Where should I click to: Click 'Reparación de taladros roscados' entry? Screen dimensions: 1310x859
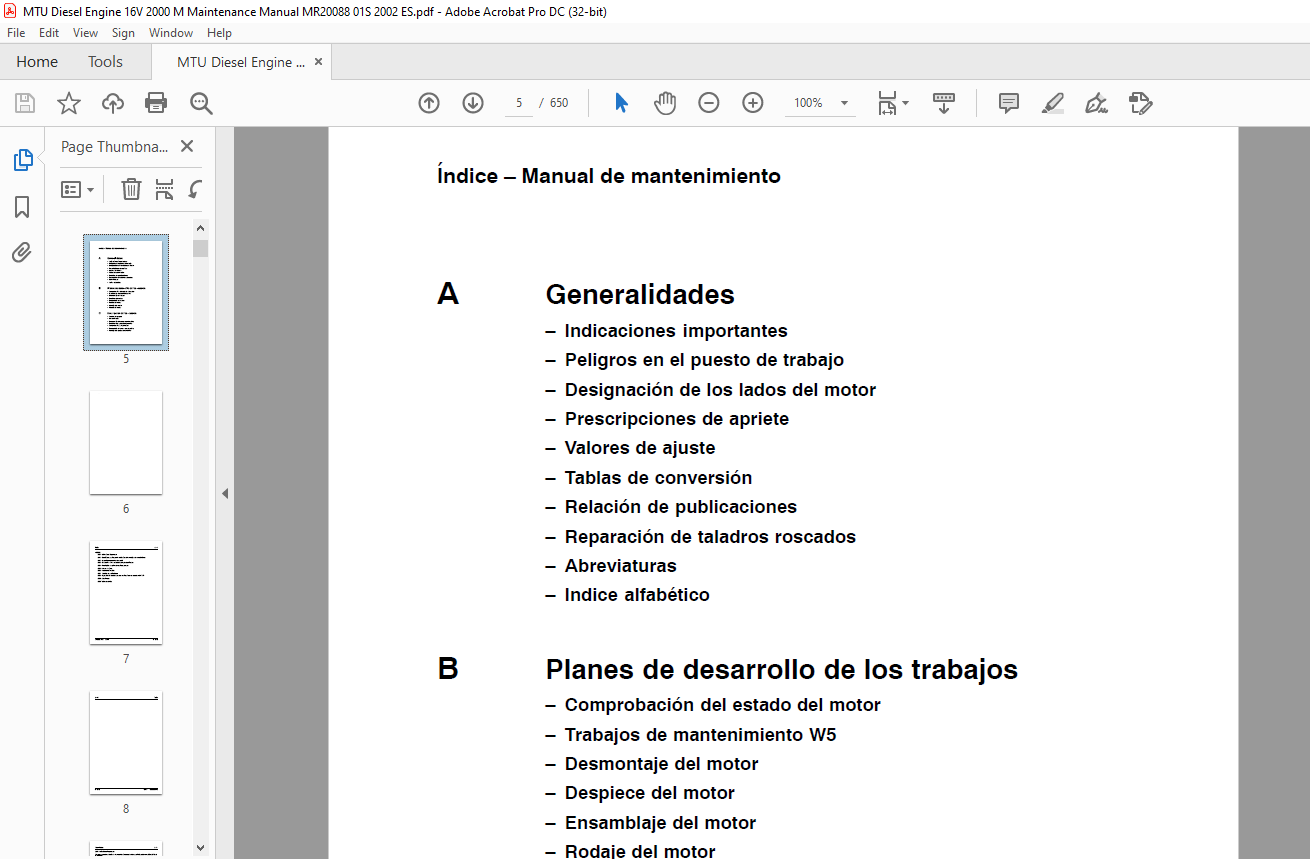click(710, 537)
